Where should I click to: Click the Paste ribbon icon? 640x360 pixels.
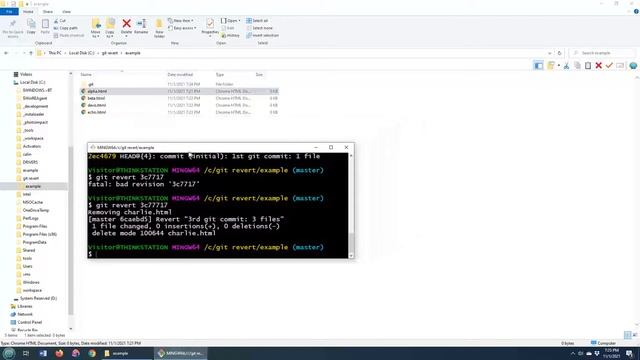(x=45, y=24)
